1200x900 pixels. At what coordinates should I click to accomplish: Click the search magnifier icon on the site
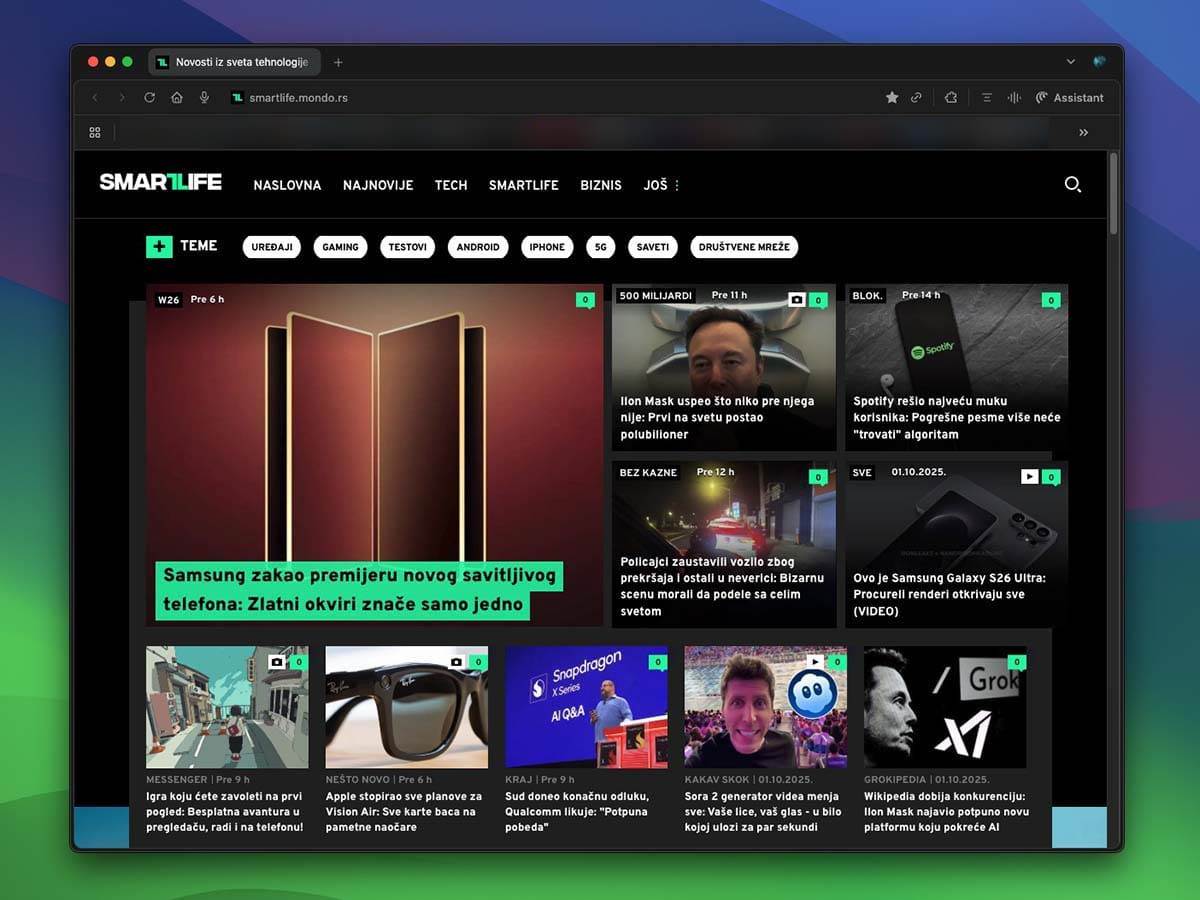1072,184
